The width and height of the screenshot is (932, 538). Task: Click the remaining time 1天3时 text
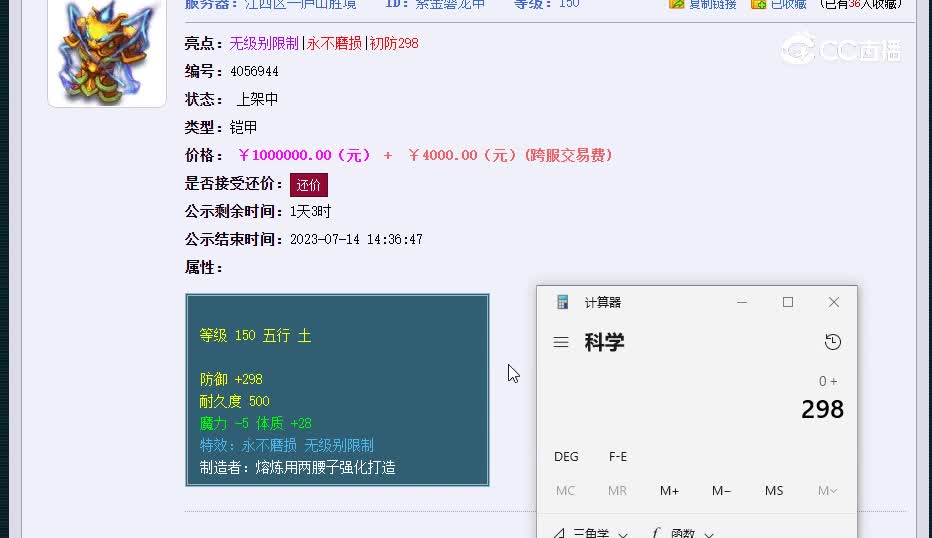tap(310, 212)
